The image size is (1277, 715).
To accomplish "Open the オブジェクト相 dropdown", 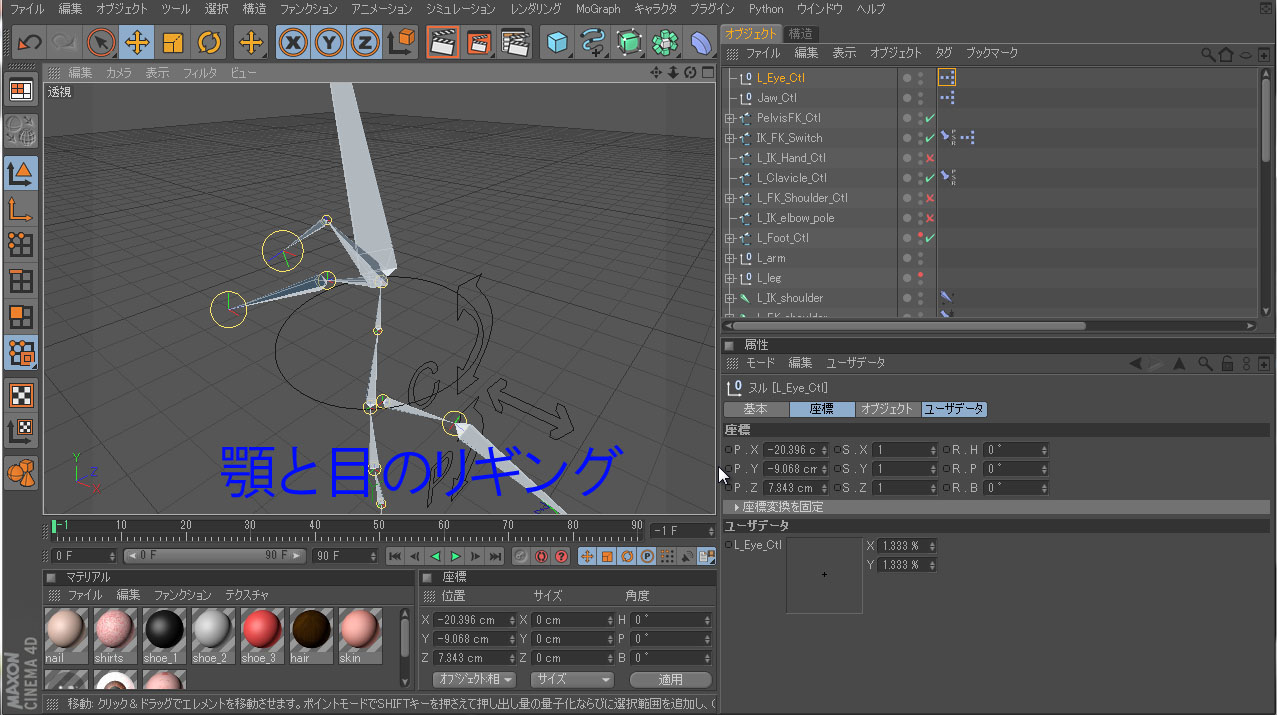I will [474, 679].
